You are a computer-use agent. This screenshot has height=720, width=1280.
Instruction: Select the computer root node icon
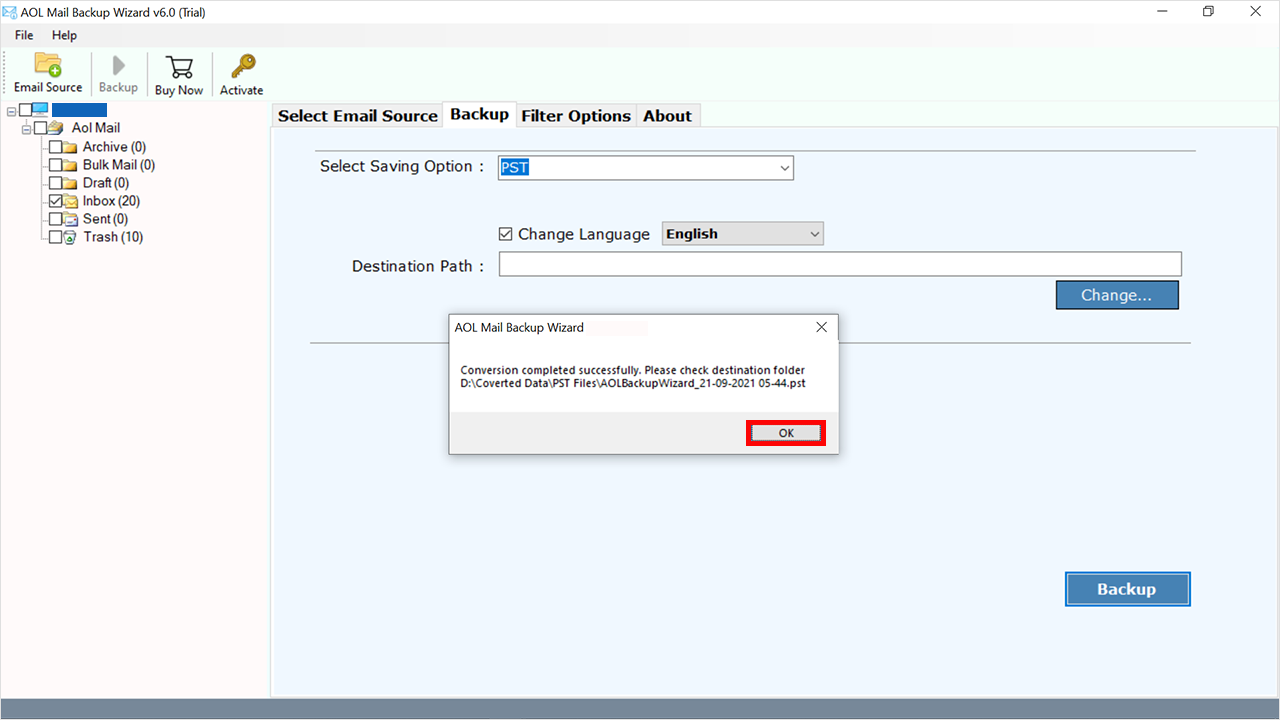point(40,110)
